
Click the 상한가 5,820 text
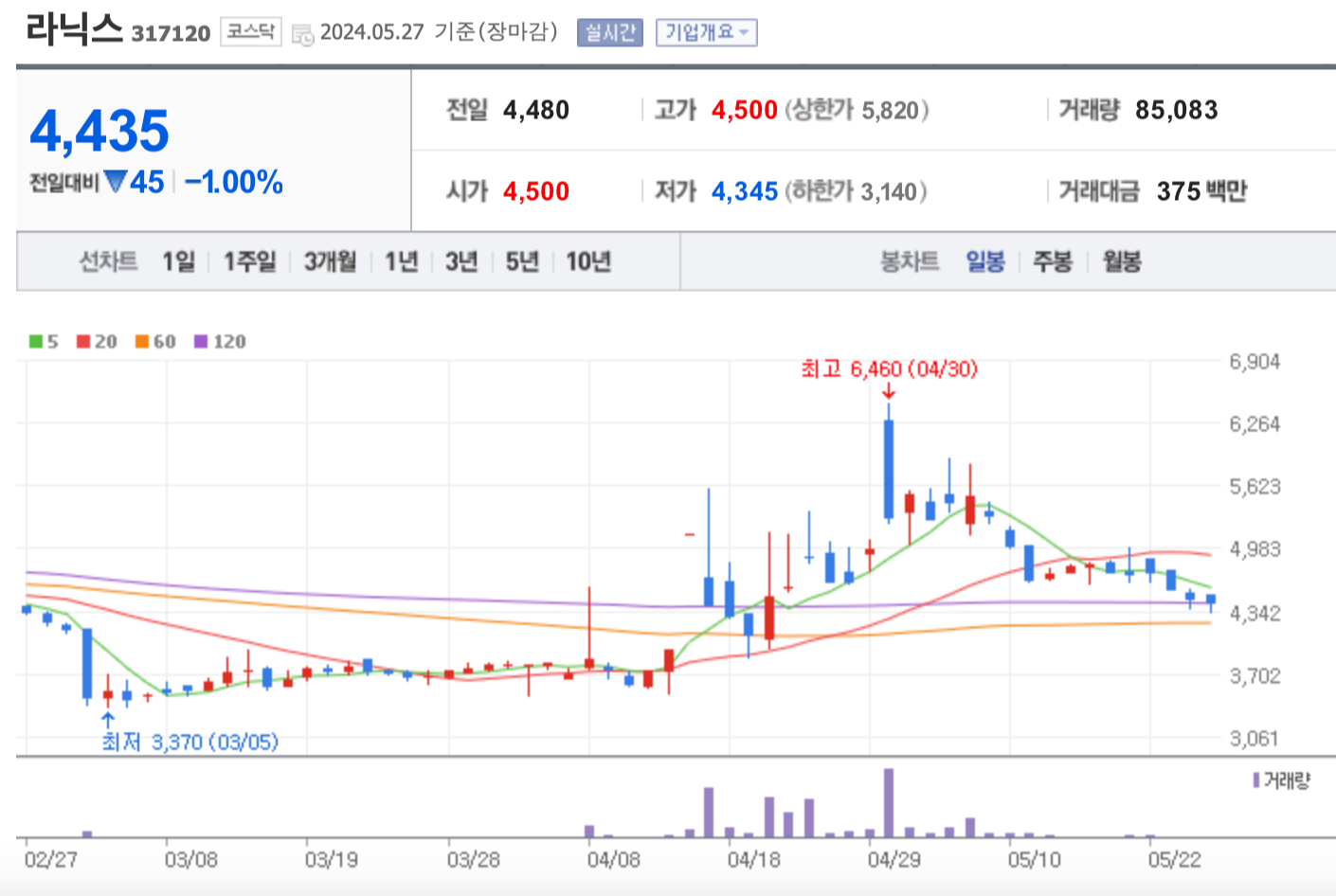(x=857, y=110)
